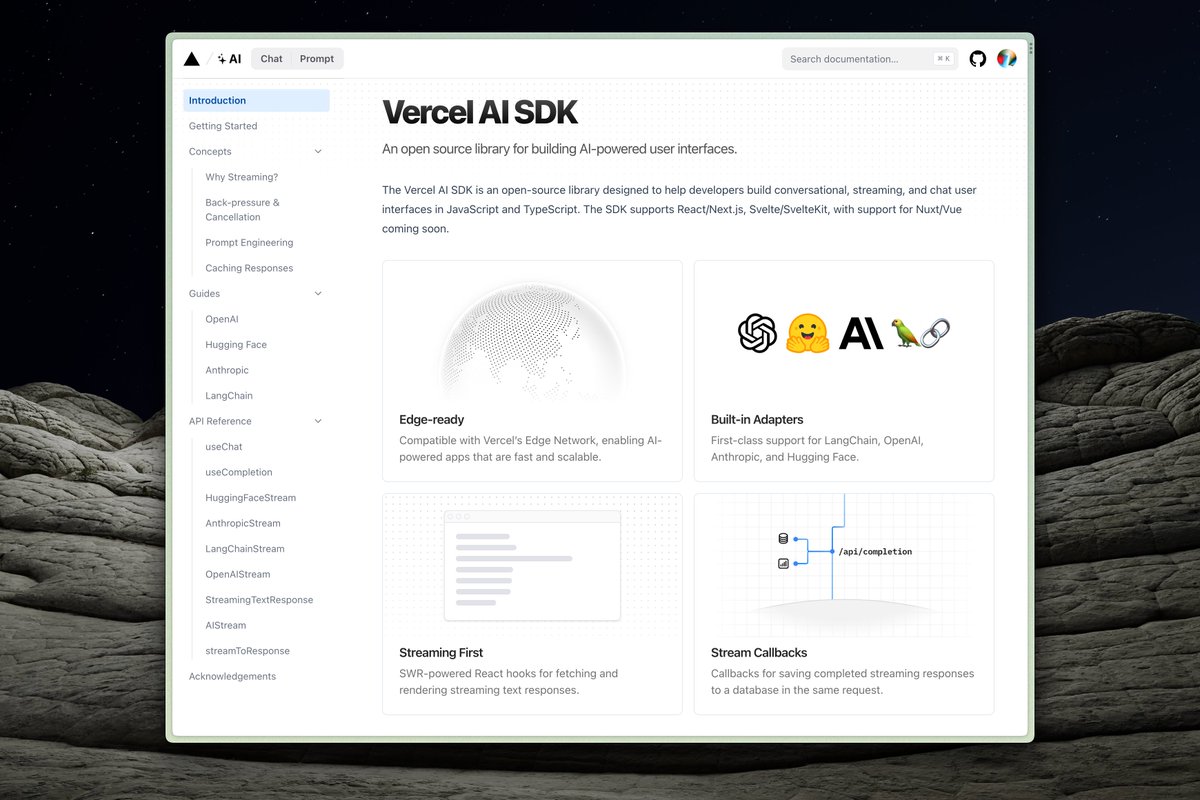Click the Streaming First card title
Viewport: 1200px width, 800px height.
tap(441, 653)
